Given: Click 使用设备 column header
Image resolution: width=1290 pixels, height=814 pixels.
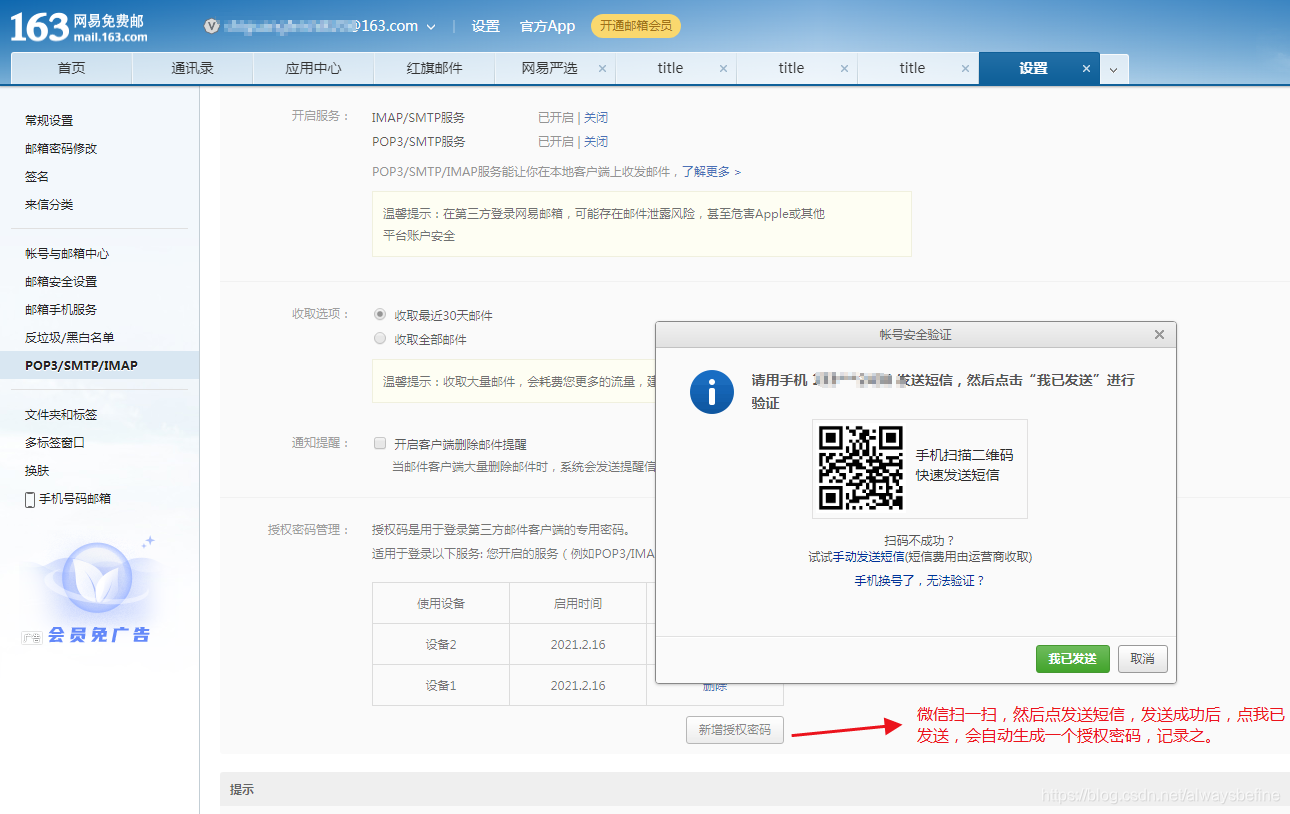Looking at the screenshot, I should pos(441,604).
